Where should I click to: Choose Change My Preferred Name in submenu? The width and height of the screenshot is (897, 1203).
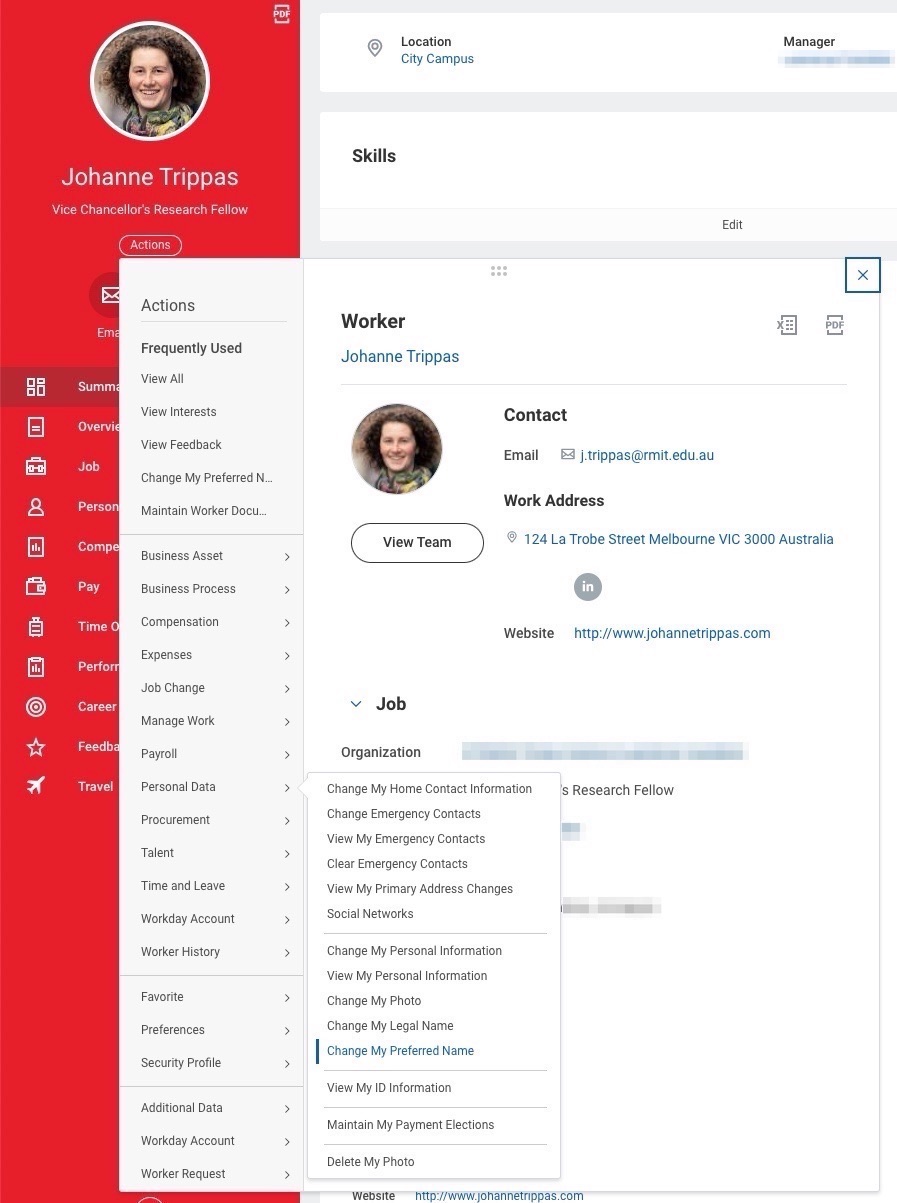[x=400, y=1051]
